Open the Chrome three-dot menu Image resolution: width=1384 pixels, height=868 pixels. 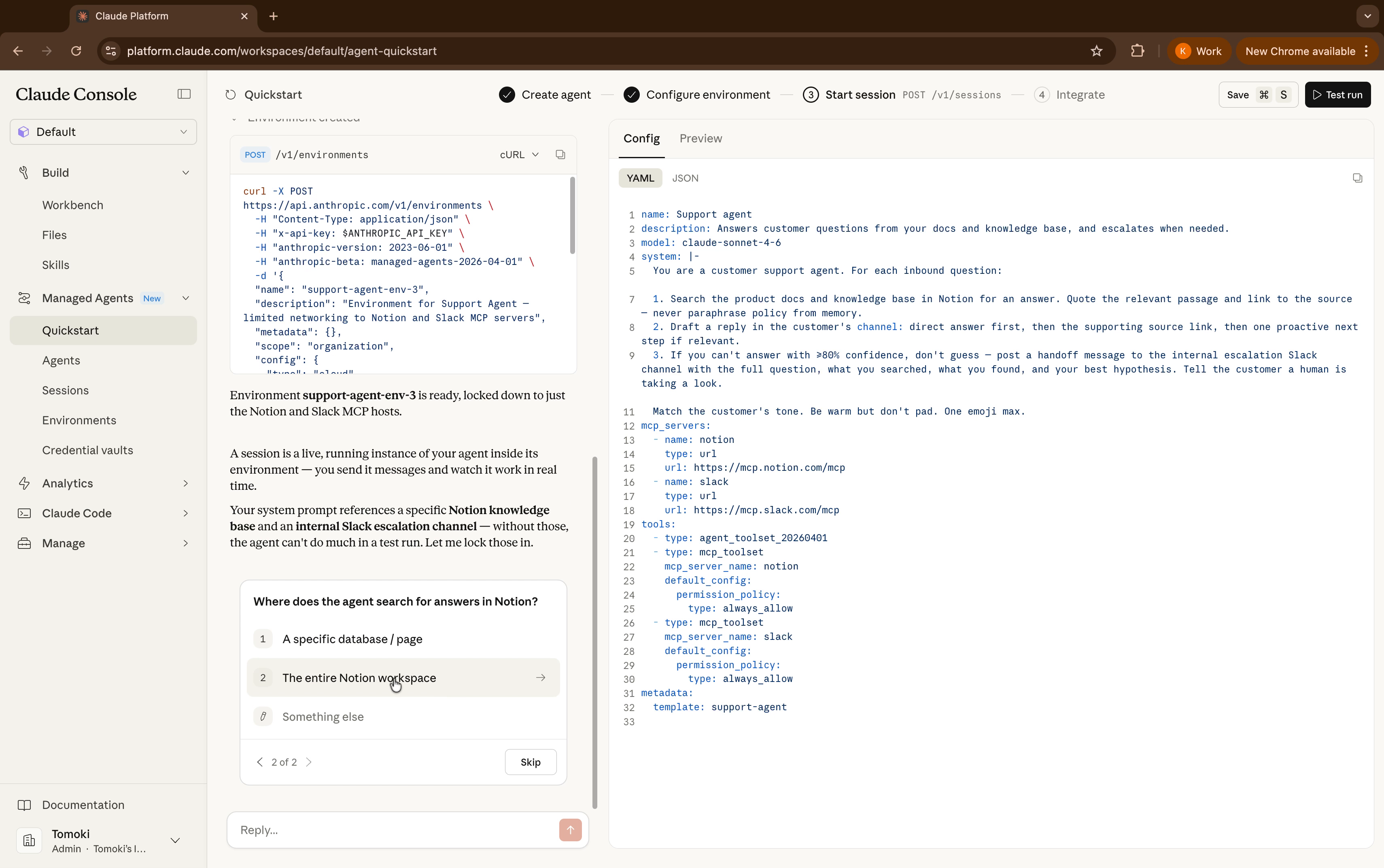coord(1367,51)
